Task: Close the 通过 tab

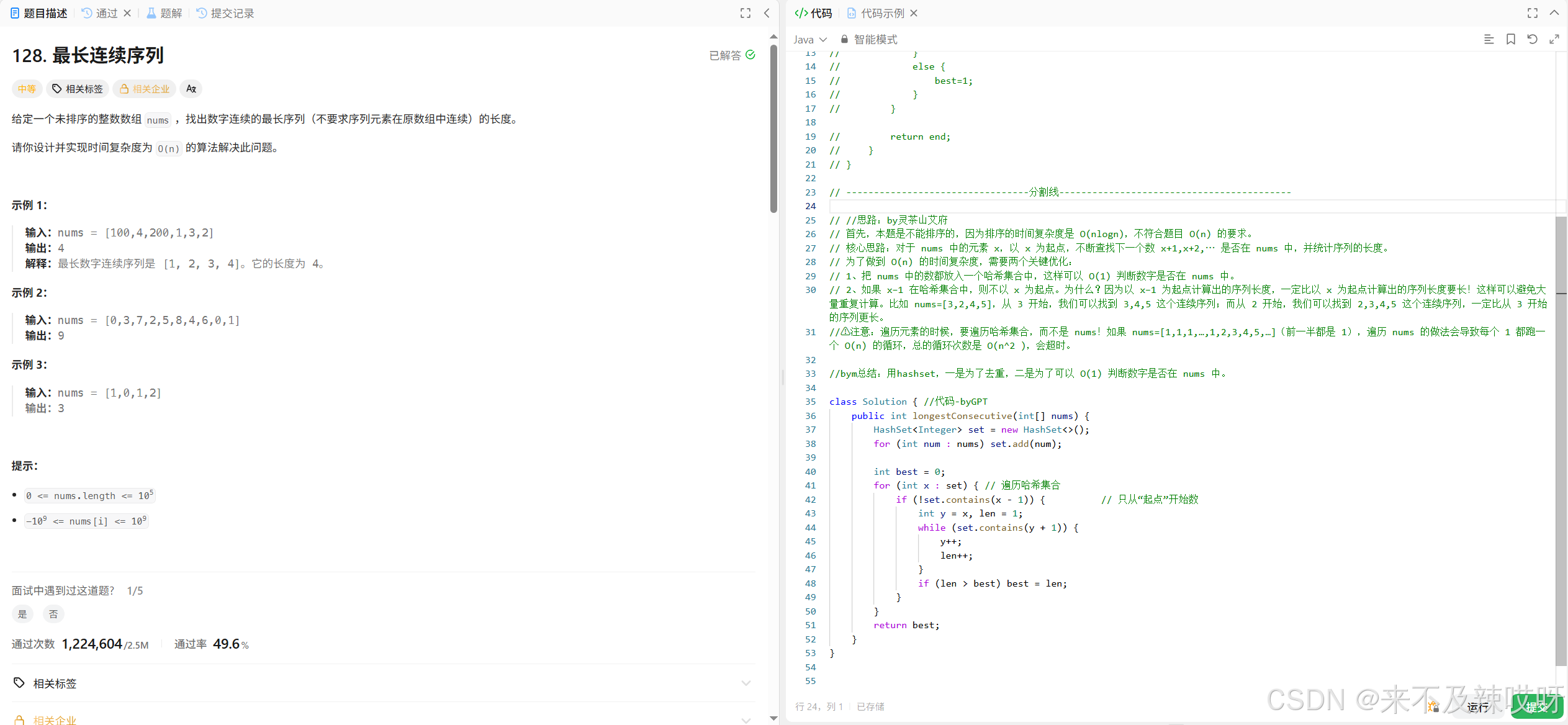Action: click(127, 13)
